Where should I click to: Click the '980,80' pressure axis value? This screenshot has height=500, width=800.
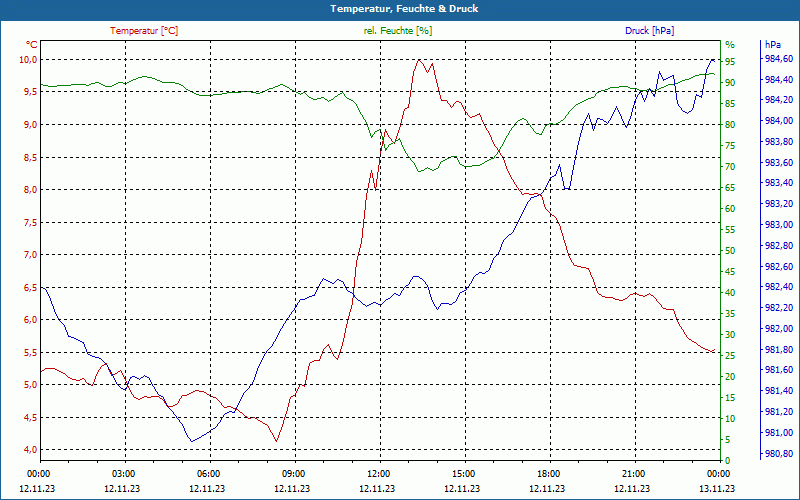point(779,454)
